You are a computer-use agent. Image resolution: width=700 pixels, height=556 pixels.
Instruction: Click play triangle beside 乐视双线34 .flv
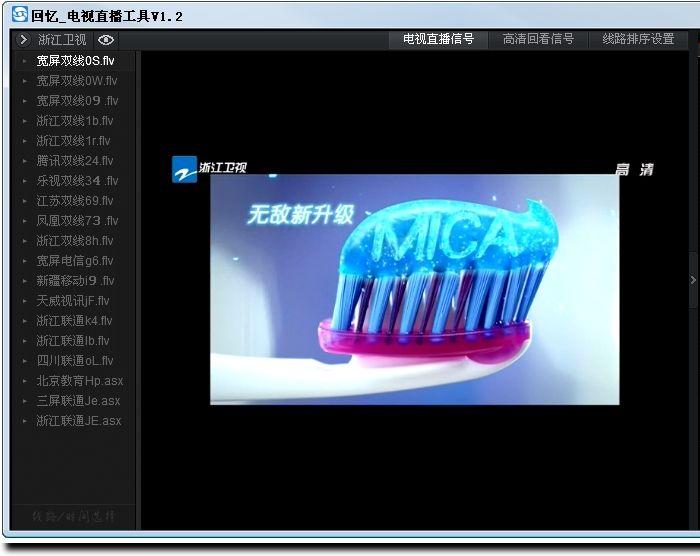tap(25, 181)
